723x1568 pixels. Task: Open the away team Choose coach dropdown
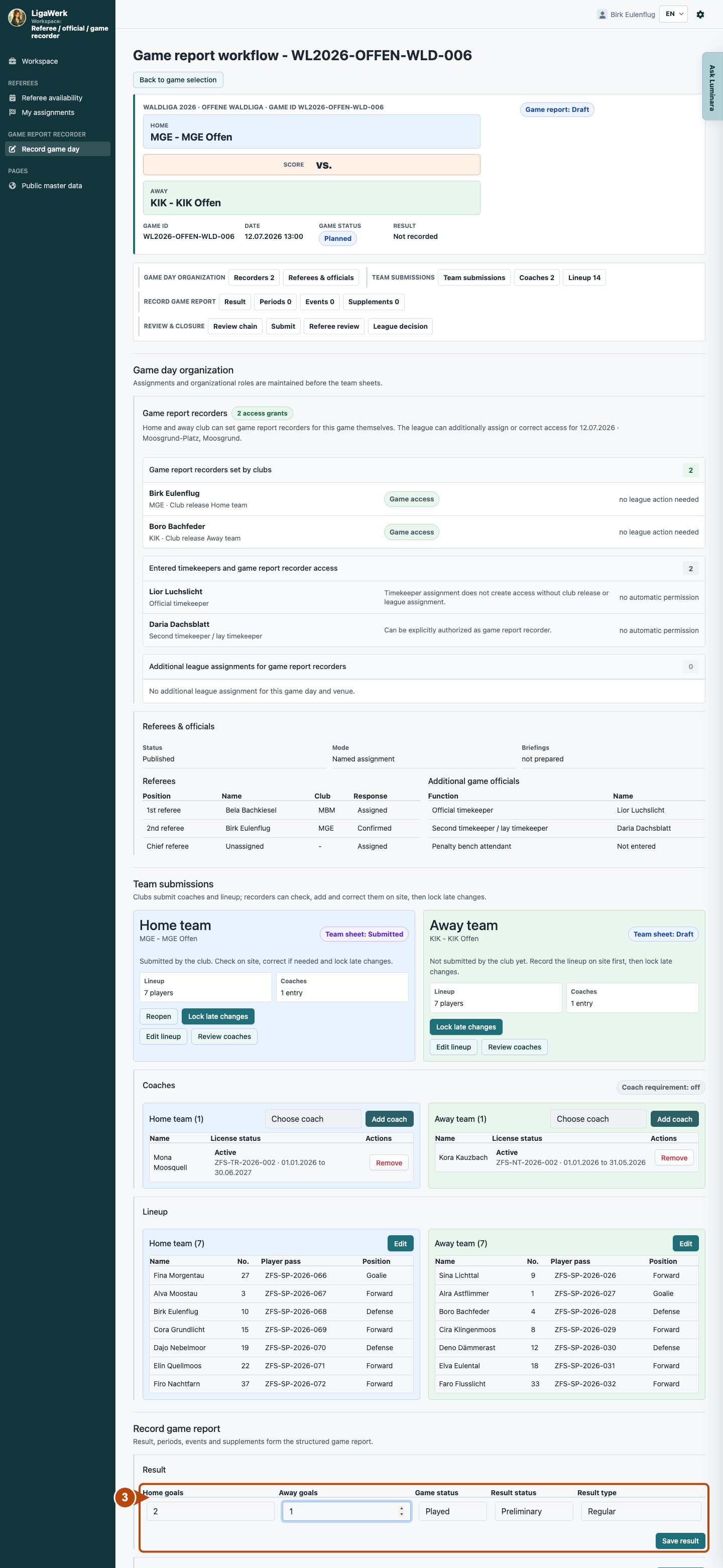(597, 1119)
